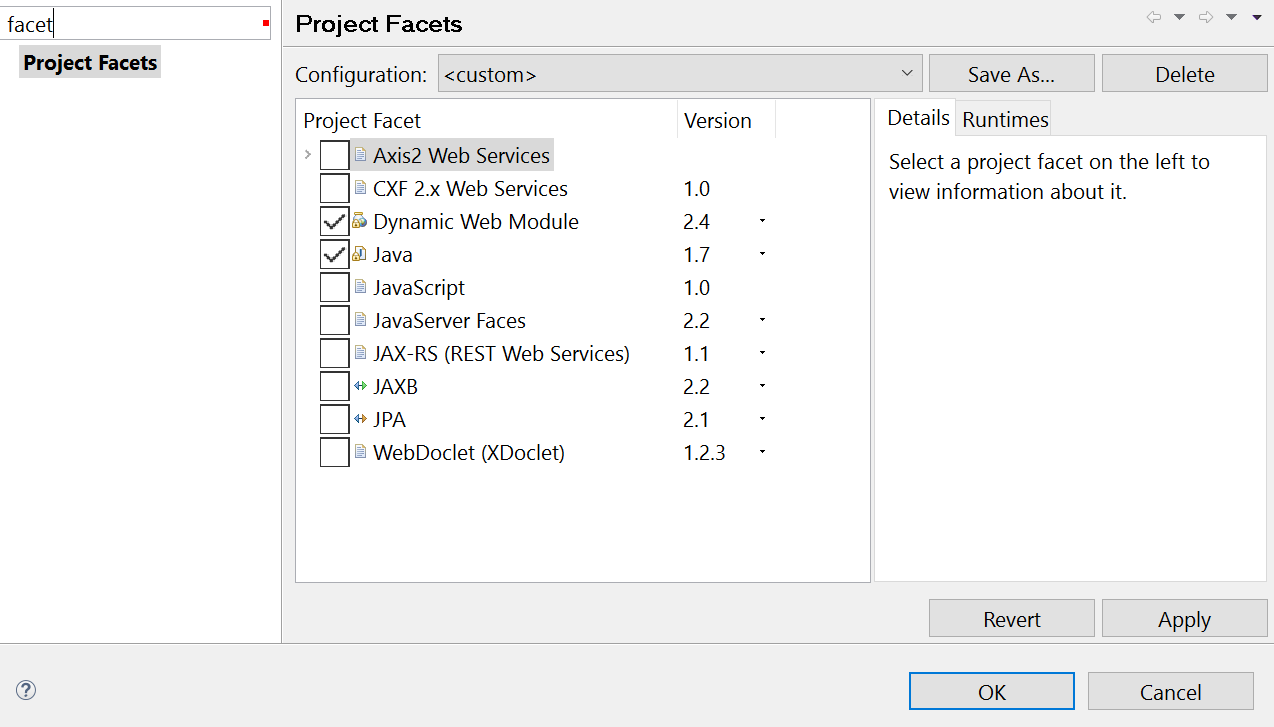Viewport: 1274px width, 727px height.
Task: Click the Java facet icon
Action: point(360,254)
